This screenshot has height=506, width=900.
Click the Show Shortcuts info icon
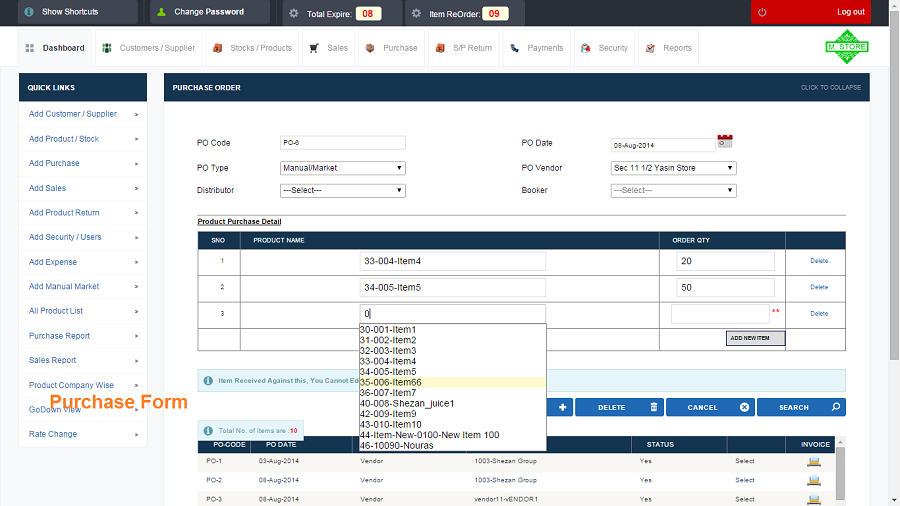pyautogui.click(x=29, y=11)
